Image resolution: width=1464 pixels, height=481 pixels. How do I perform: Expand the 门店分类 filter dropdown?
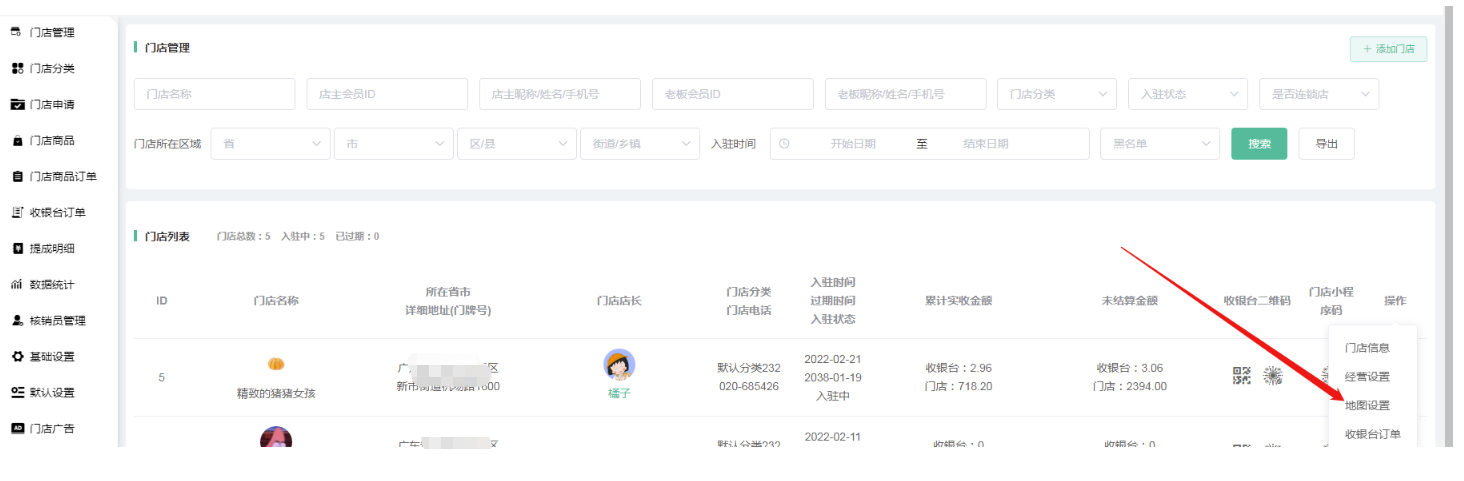tap(1056, 94)
